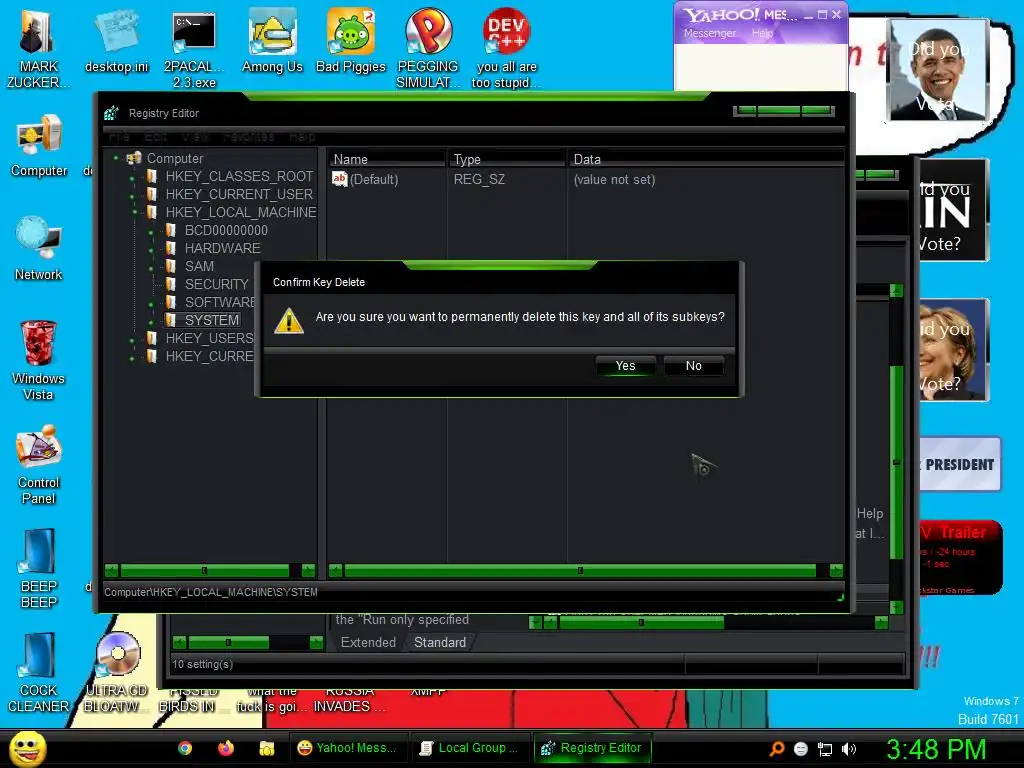Collapse the HKEY_LOCAL_MACHINE node

(135, 212)
